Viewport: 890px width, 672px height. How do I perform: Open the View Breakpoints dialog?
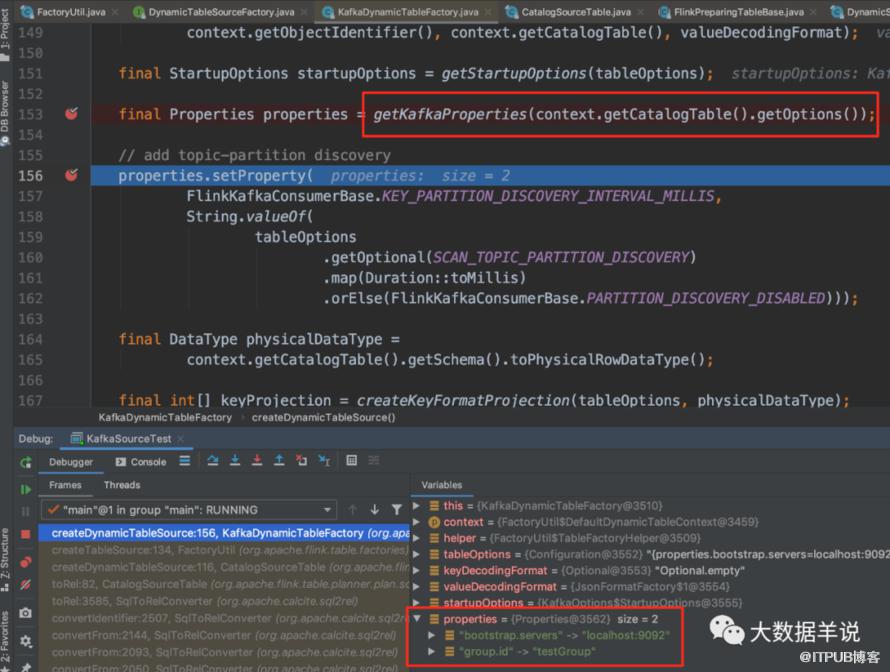pyautogui.click(x=26, y=562)
